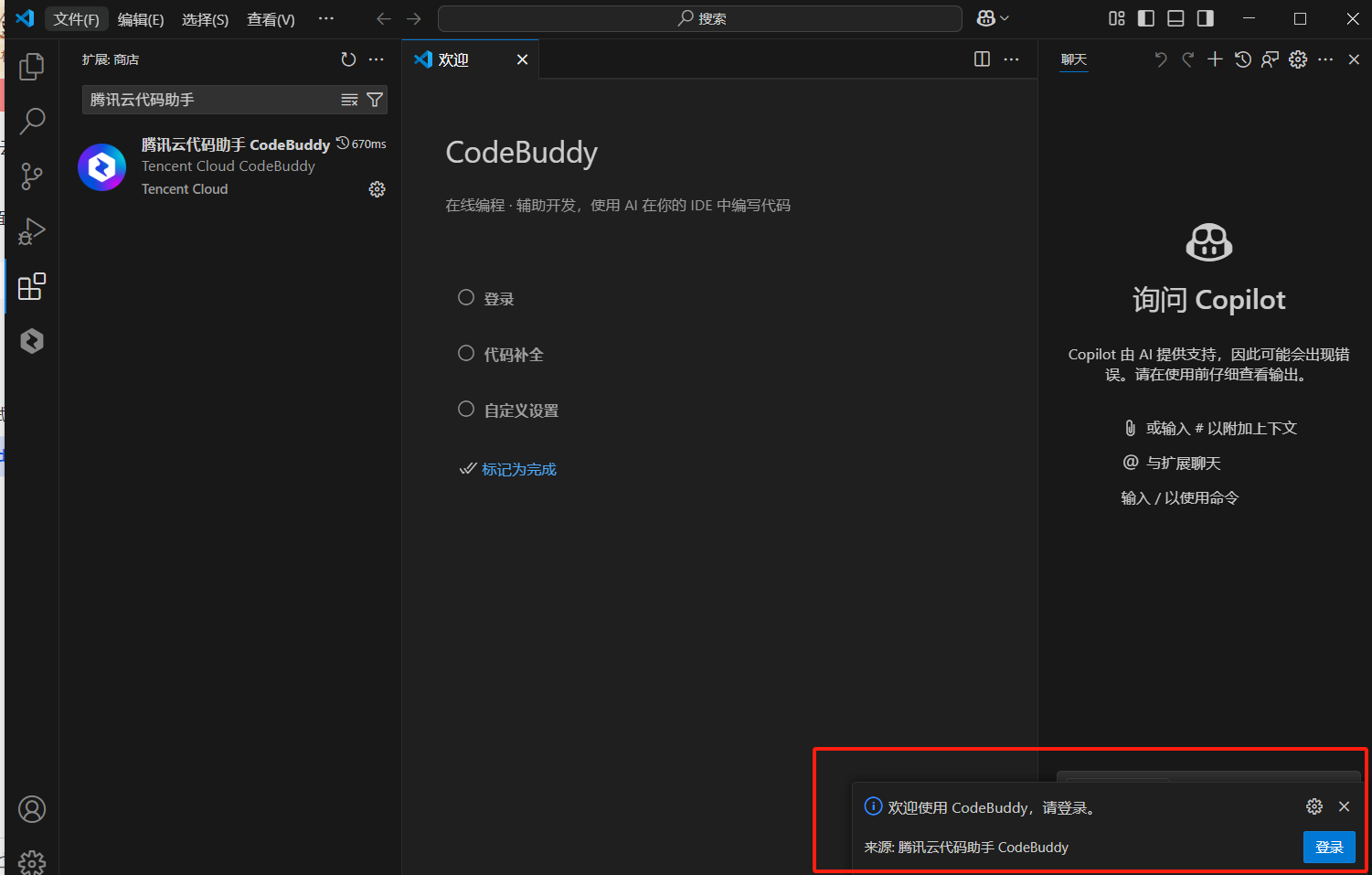1372x875 pixels.
Task: Start a new chat with plus icon
Action: [x=1215, y=59]
